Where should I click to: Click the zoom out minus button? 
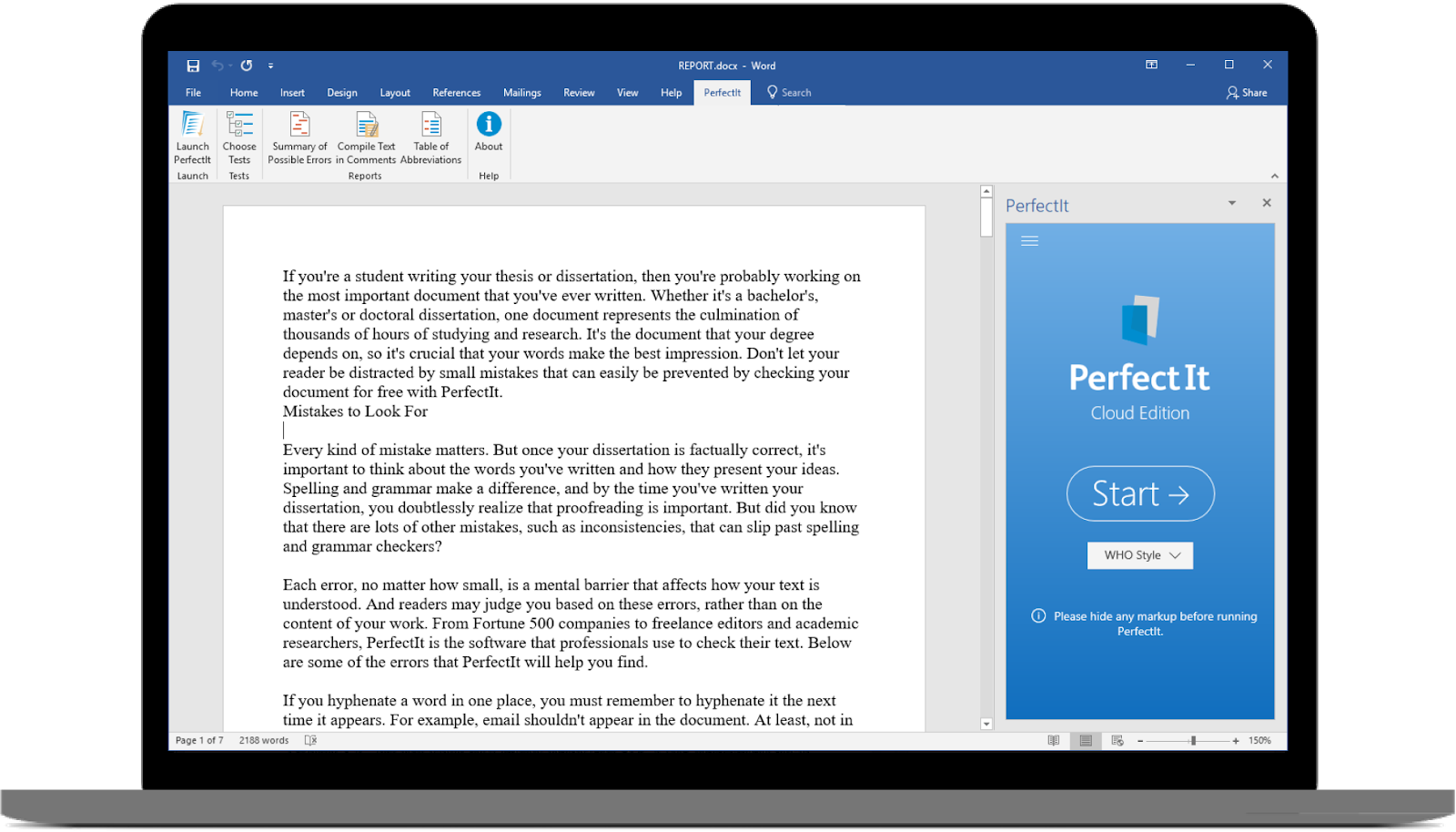(x=1140, y=741)
